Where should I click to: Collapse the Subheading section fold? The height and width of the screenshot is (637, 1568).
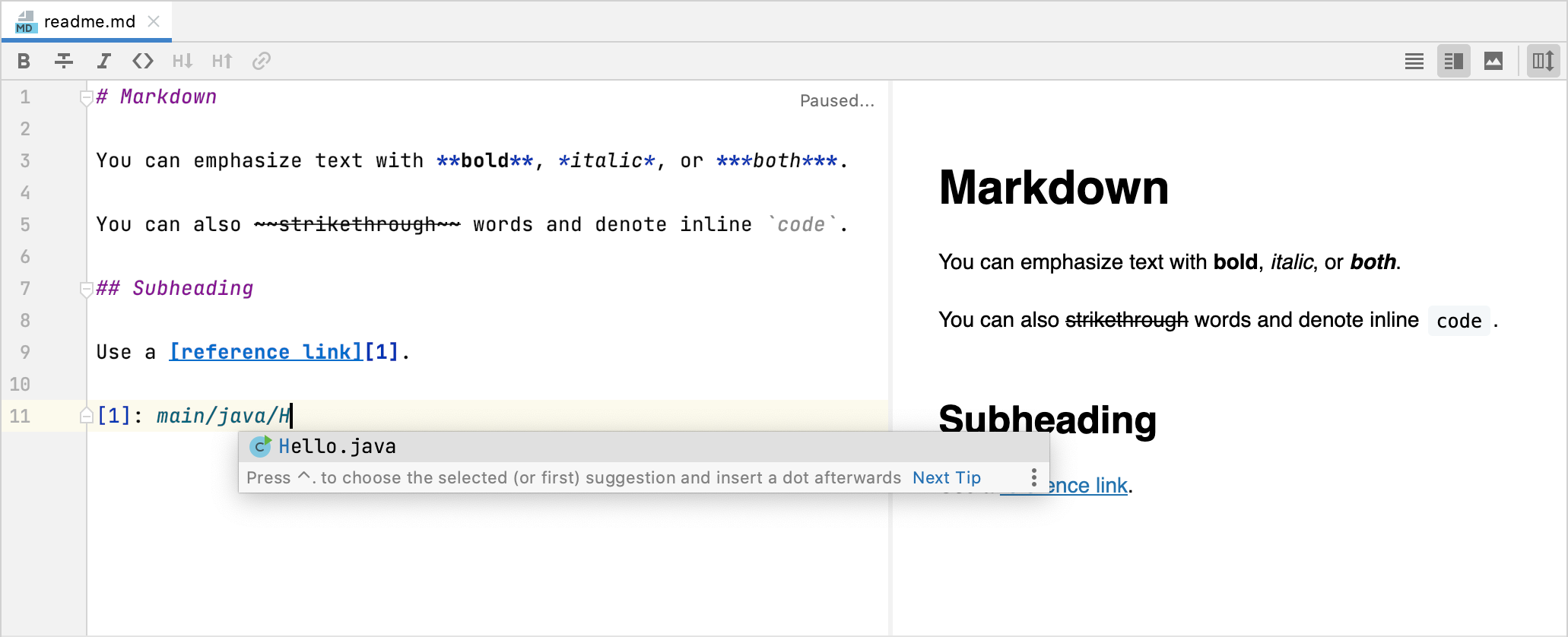[x=86, y=289]
